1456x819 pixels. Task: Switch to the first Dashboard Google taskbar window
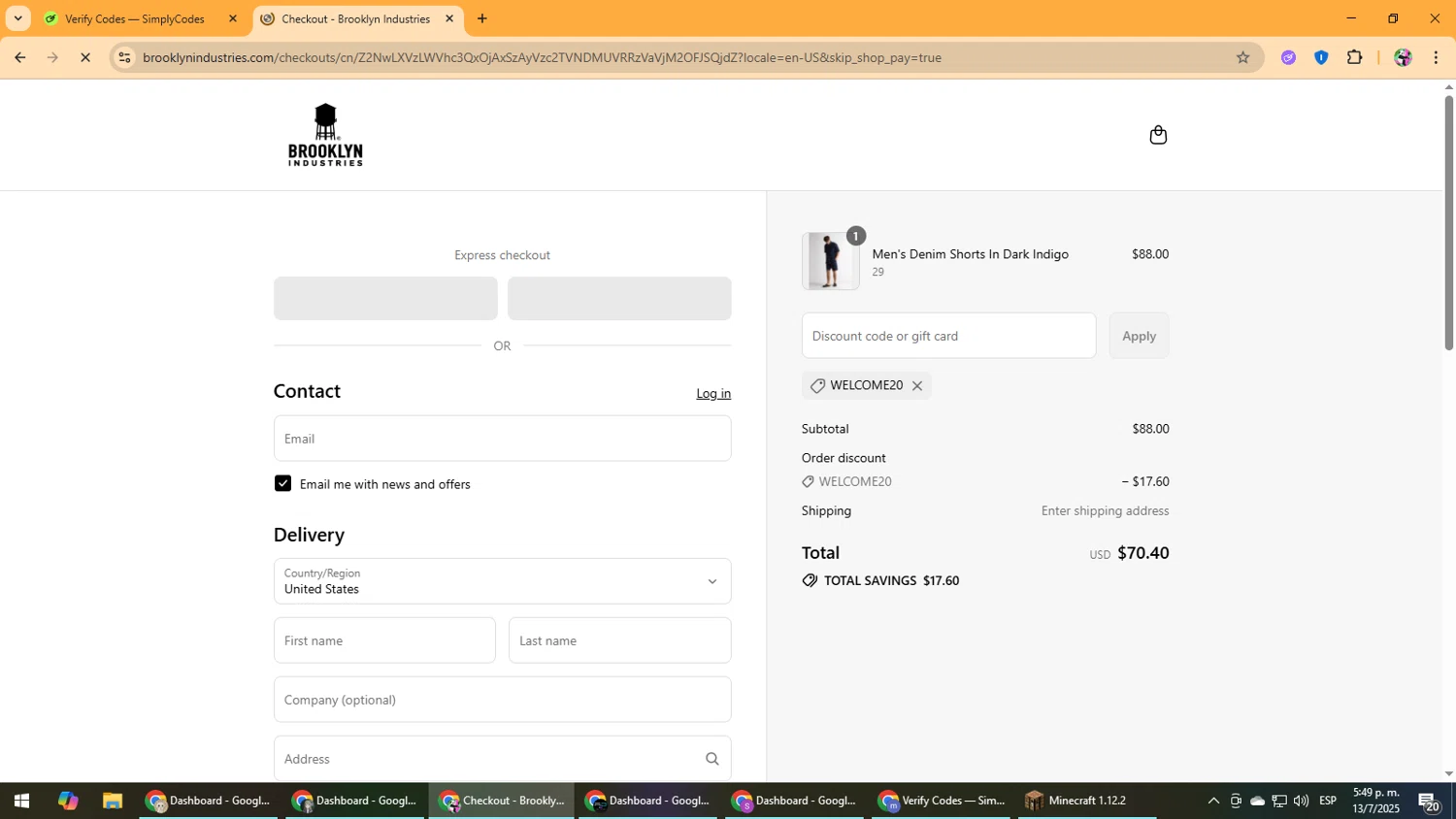[210, 801]
